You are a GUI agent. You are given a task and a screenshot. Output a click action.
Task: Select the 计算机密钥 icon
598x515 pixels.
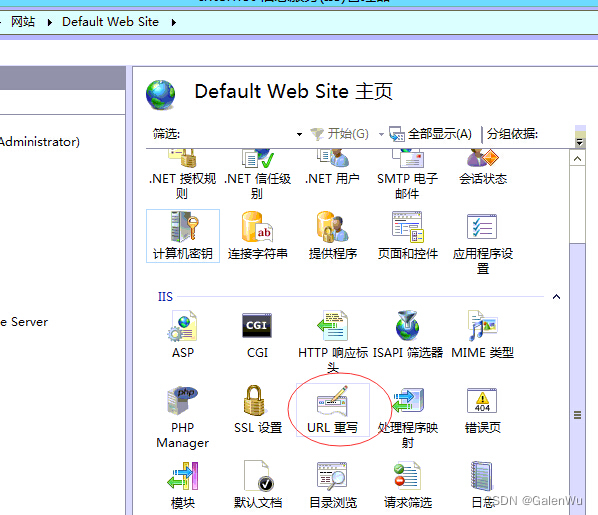[x=183, y=236]
